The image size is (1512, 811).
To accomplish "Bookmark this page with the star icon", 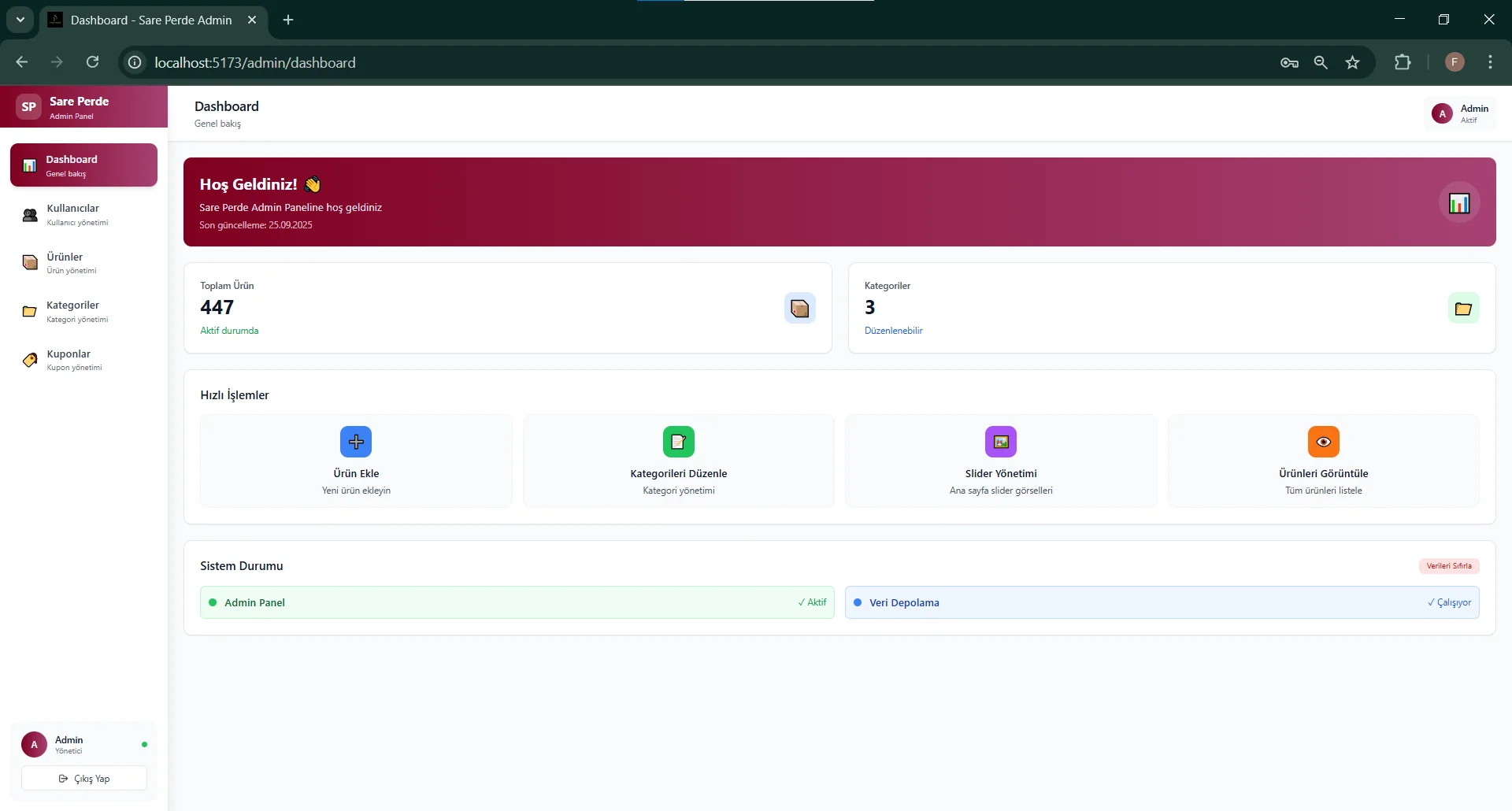I will tap(1352, 62).
